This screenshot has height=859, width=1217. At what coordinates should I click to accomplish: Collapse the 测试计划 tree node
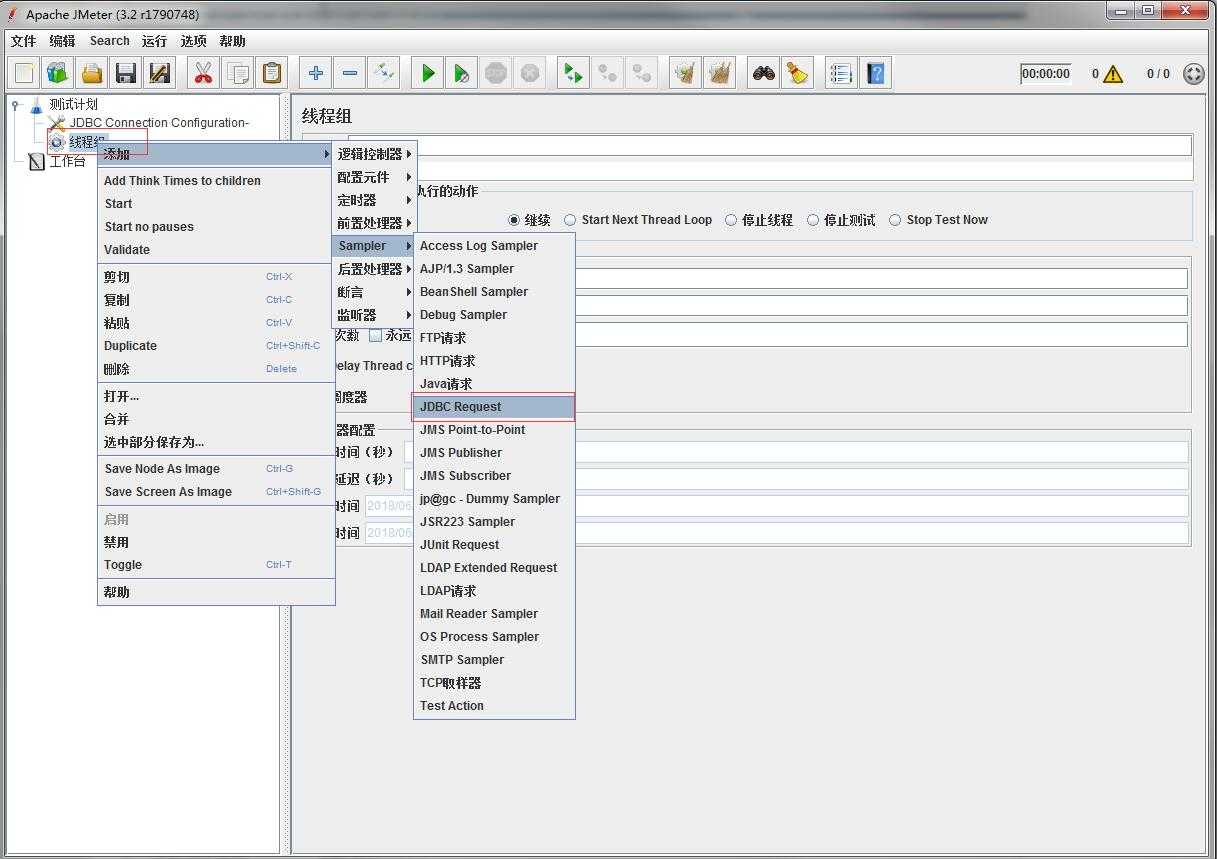[x=16, y=104]
